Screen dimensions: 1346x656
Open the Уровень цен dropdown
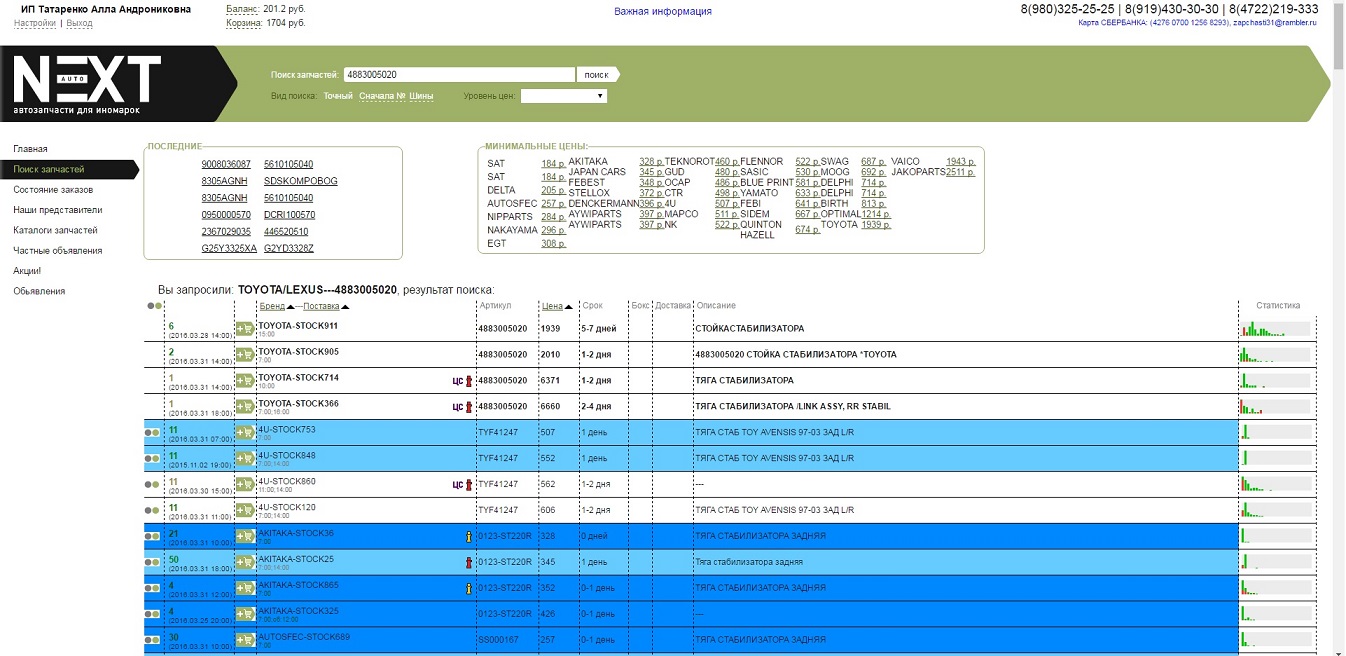click(564, 96)
